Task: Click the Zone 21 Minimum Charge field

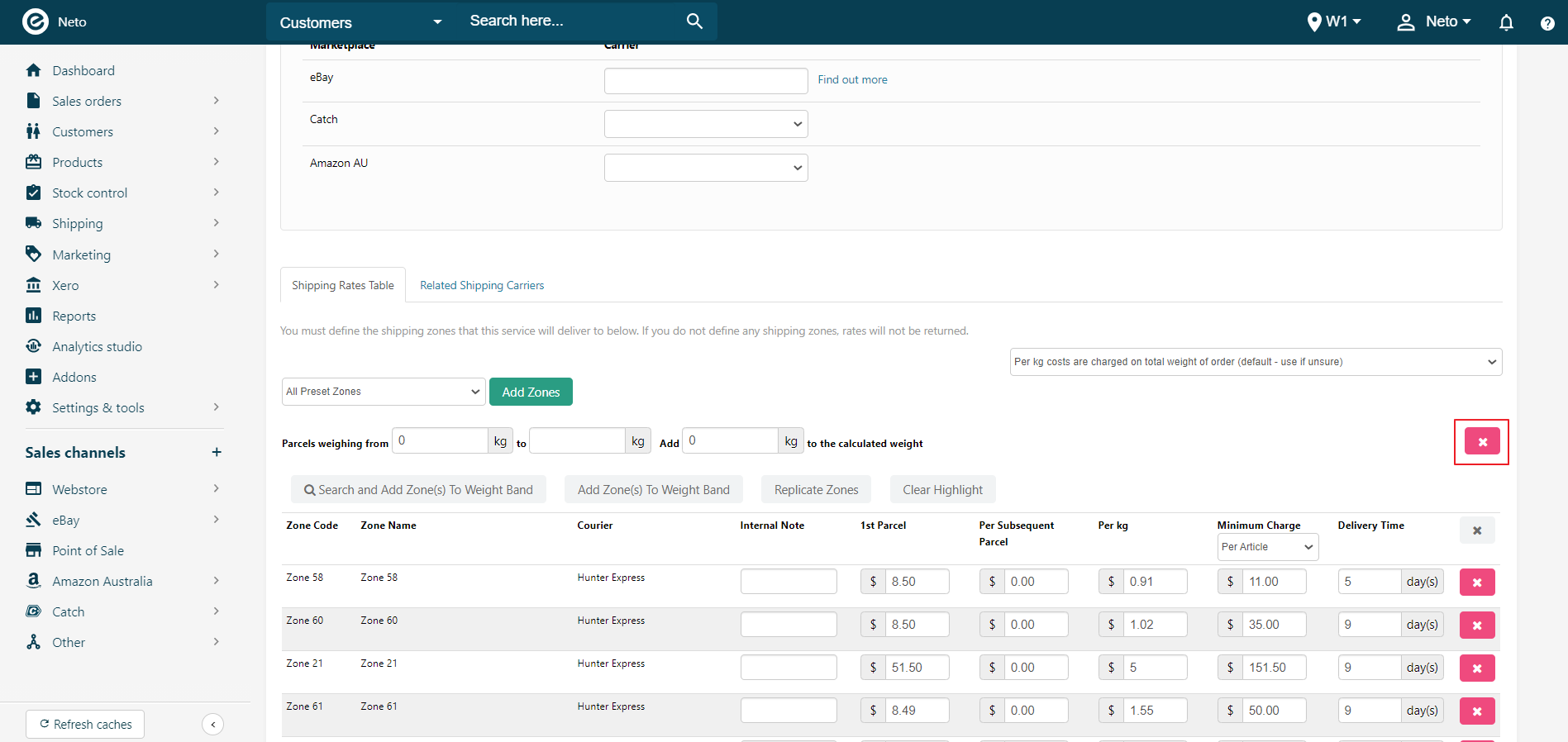Action: (x=1274, y=668)
